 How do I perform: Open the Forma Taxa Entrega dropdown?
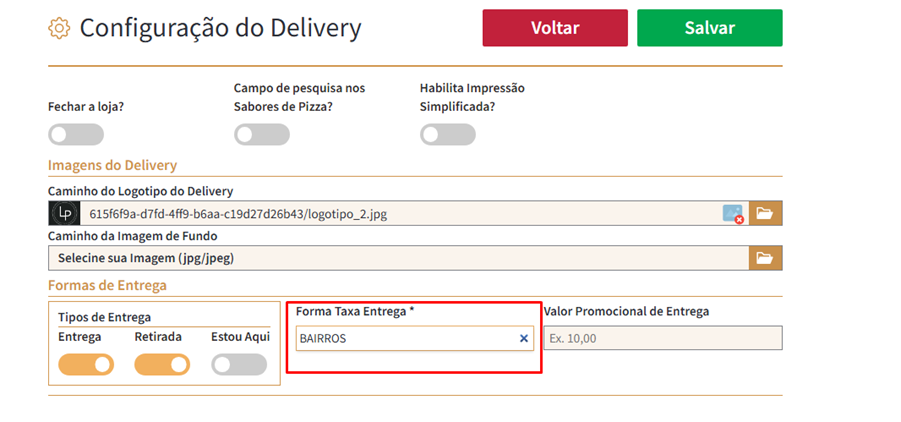[405, 339]
